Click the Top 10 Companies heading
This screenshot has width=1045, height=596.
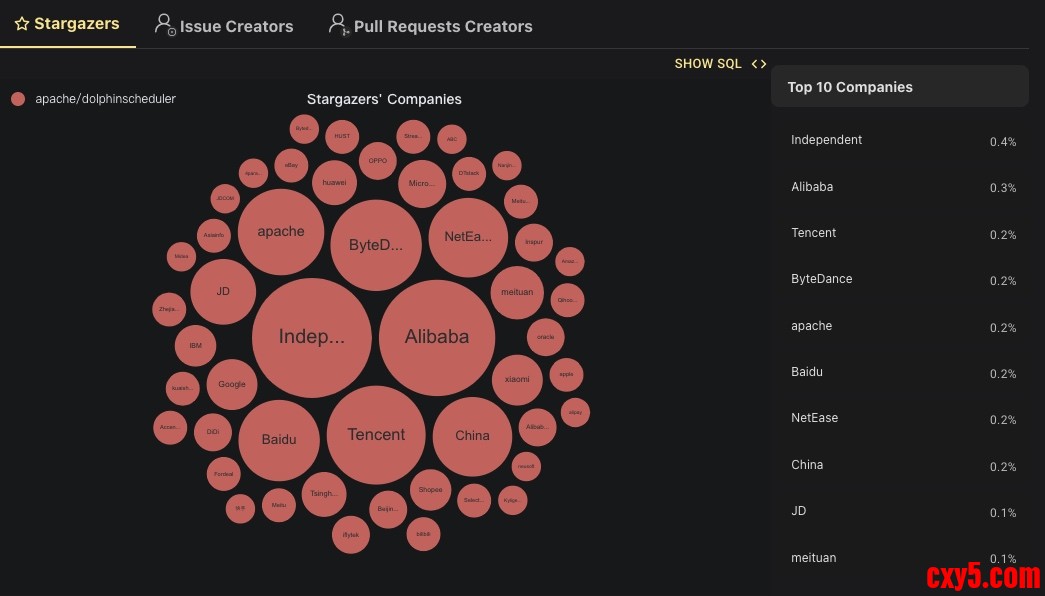(850, 87)
